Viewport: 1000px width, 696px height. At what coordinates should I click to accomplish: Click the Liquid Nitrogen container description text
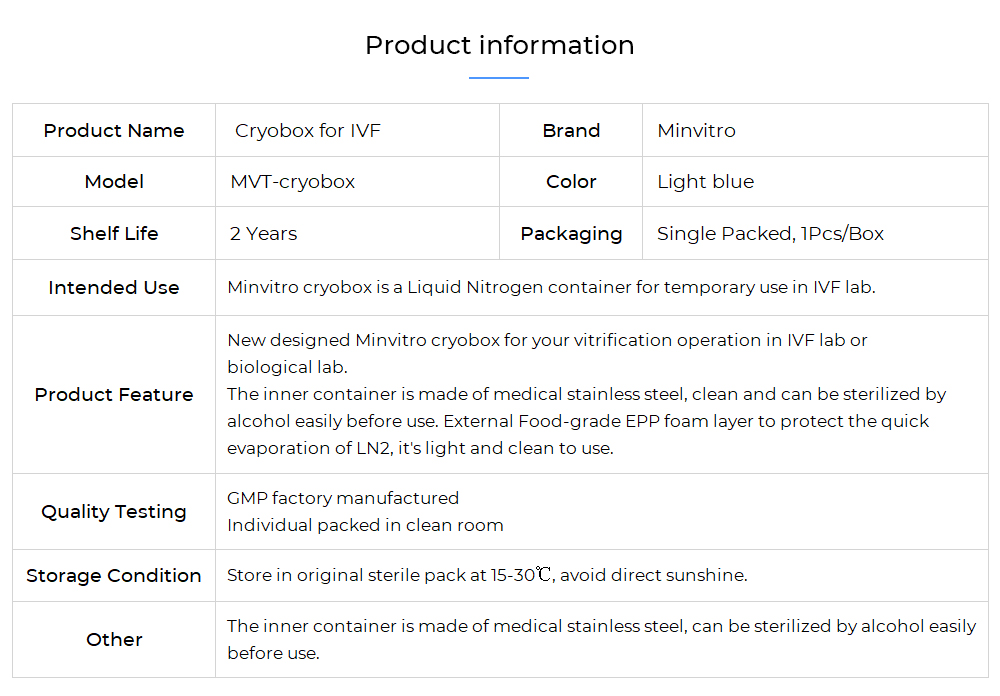[551, 287]
